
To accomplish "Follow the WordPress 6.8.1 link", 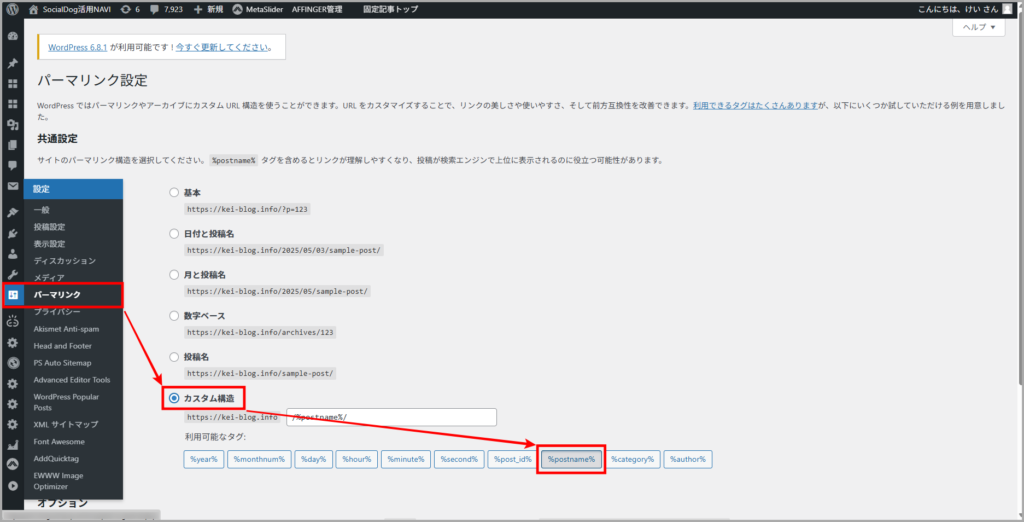I will [x=77, y=48].
